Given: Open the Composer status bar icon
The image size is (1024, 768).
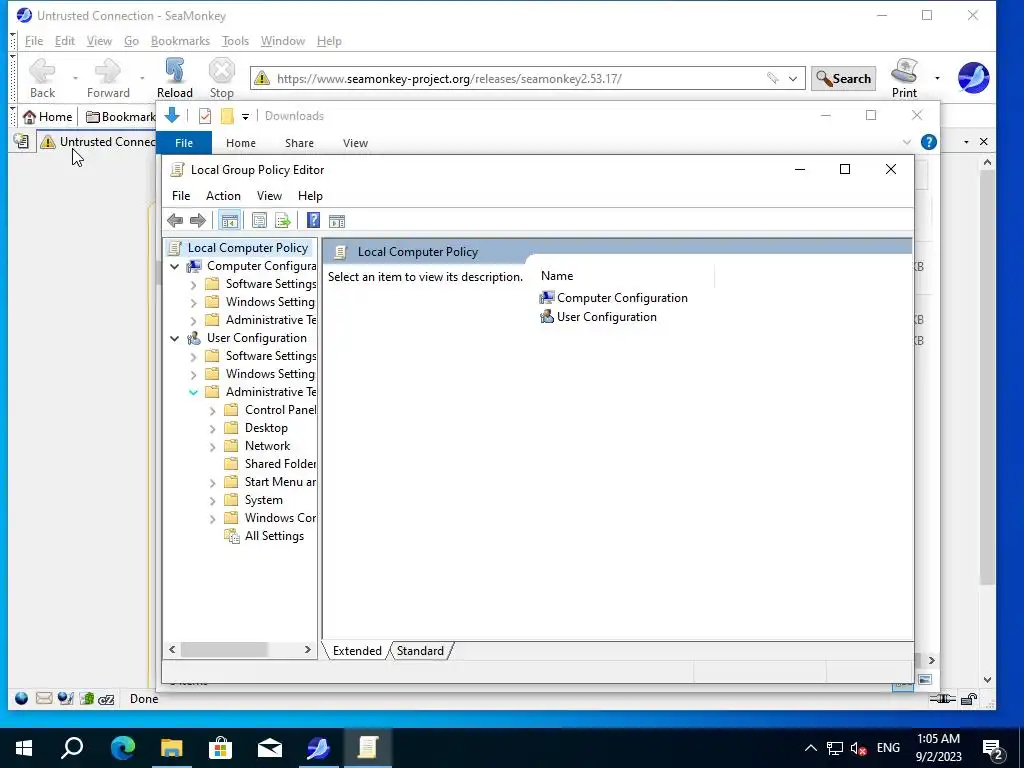Looking at the screenshot, I should 65,698.
